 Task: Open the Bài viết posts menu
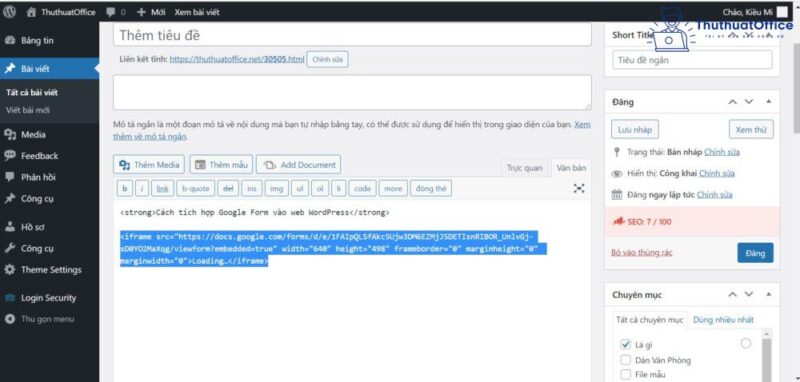click(x=49, y=69)
